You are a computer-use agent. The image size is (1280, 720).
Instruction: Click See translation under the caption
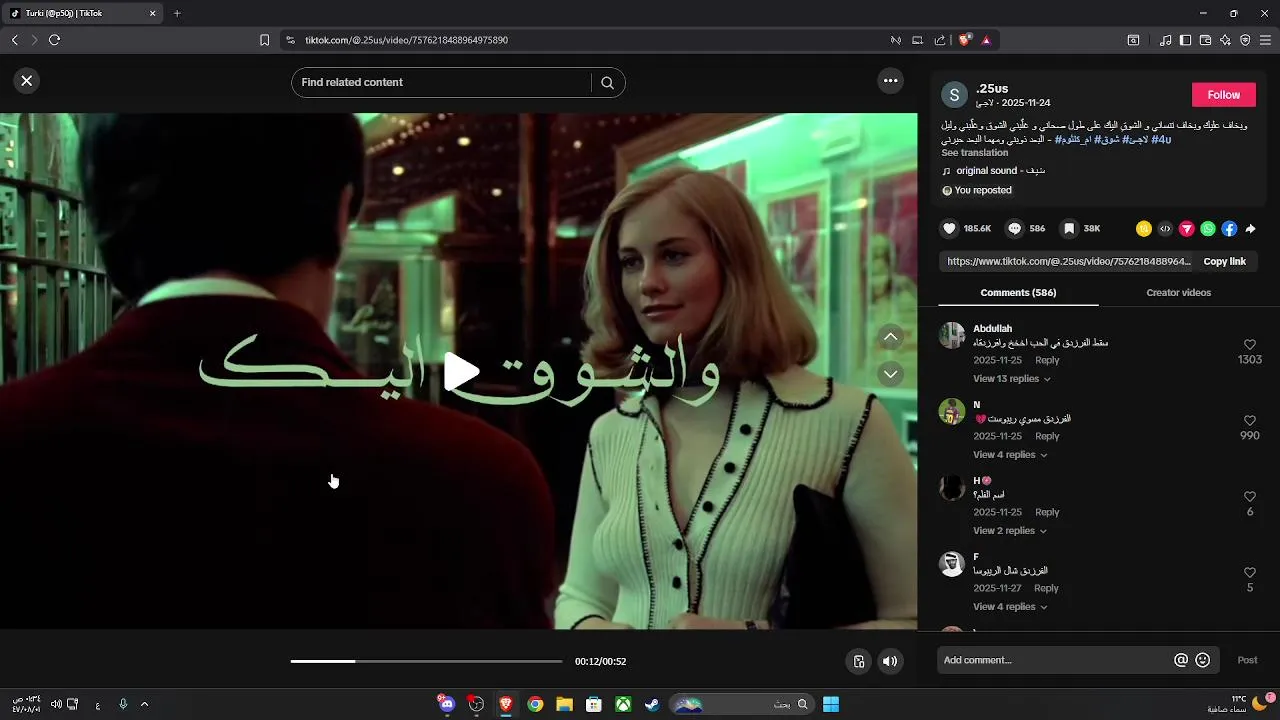click(x=974, y=153)
